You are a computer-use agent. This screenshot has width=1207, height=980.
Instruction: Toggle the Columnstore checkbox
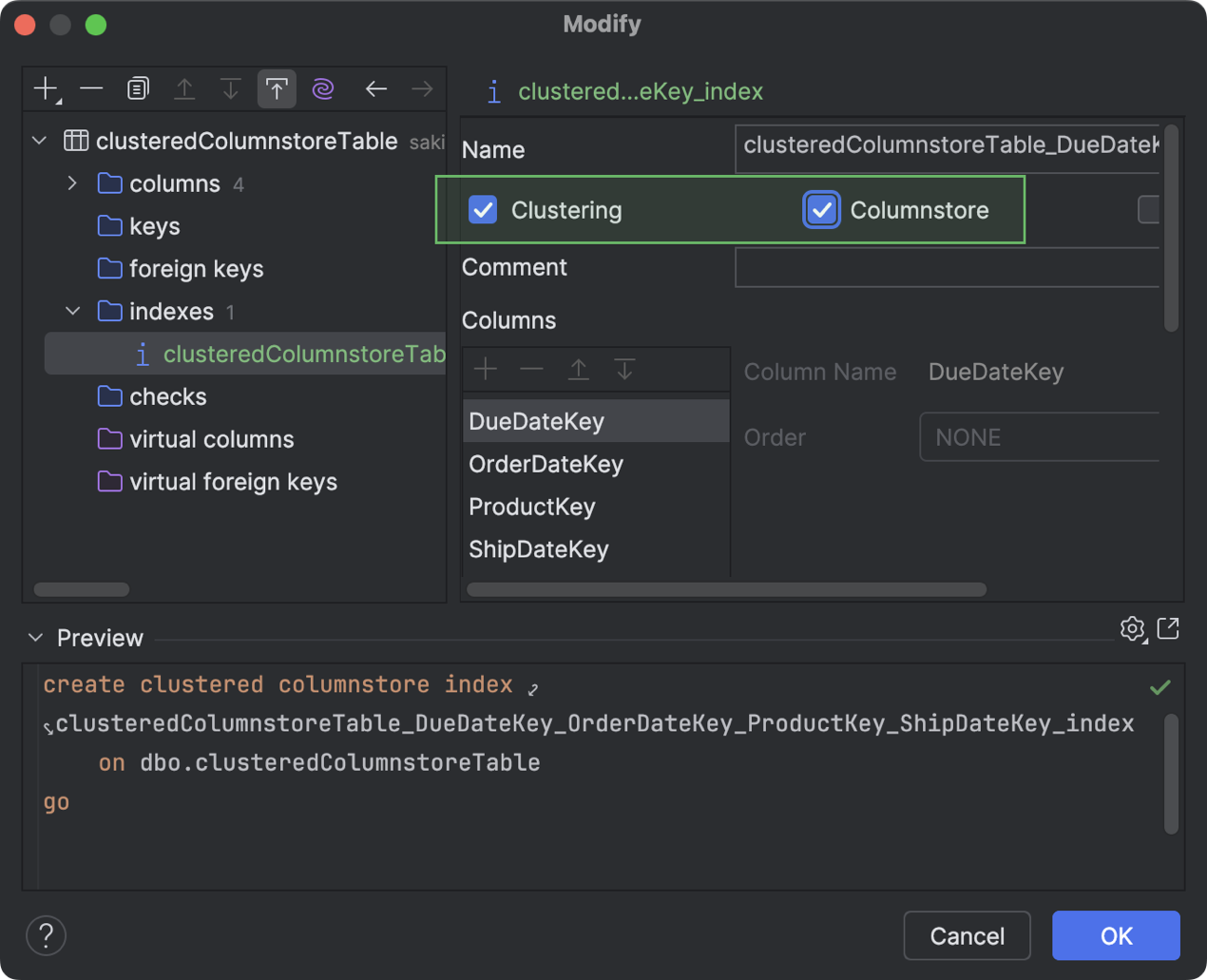coord(821,210)
